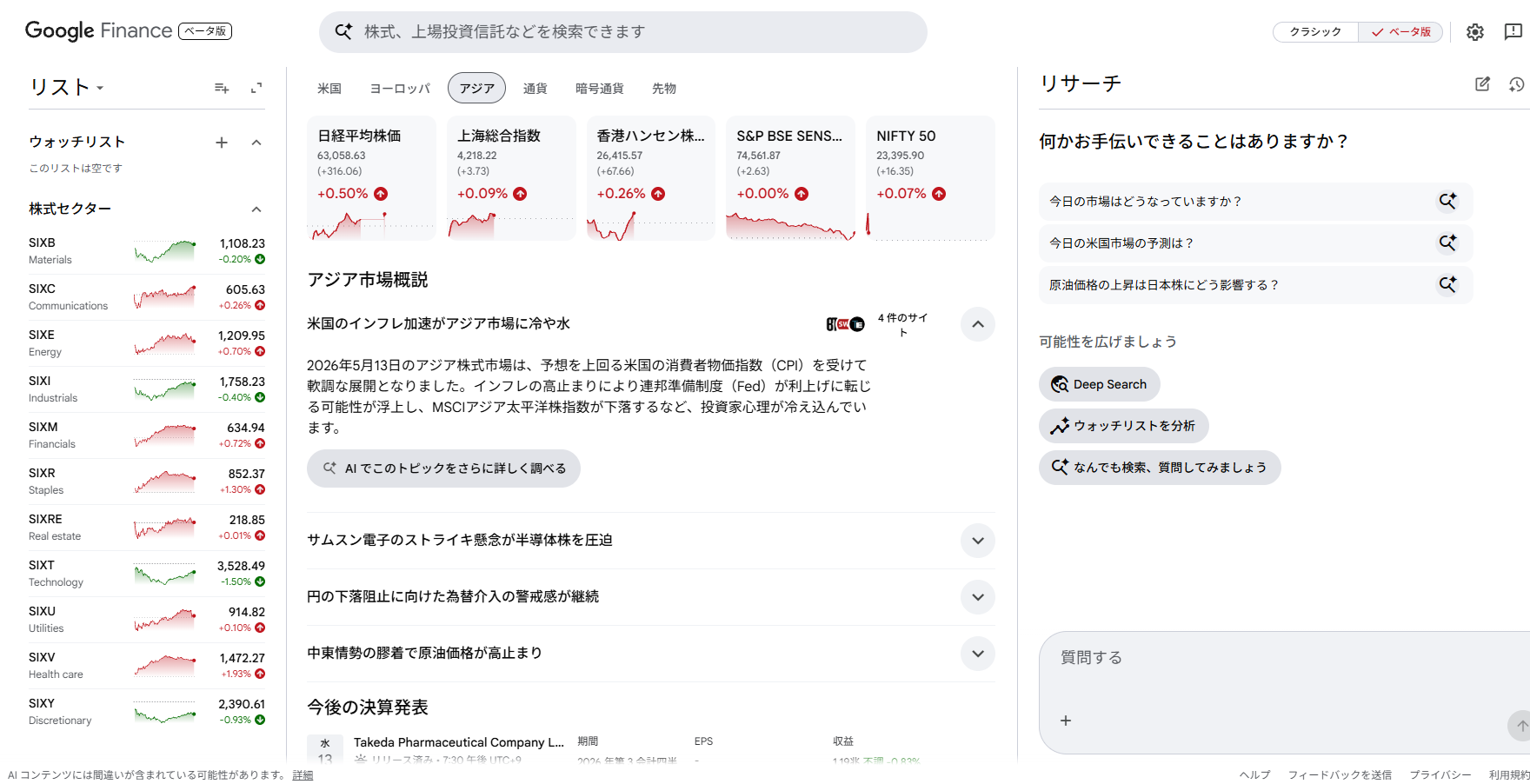Click search icon beside 今日の市場はどうなっていますか
1530x784 pixels.
(1447, 201)
